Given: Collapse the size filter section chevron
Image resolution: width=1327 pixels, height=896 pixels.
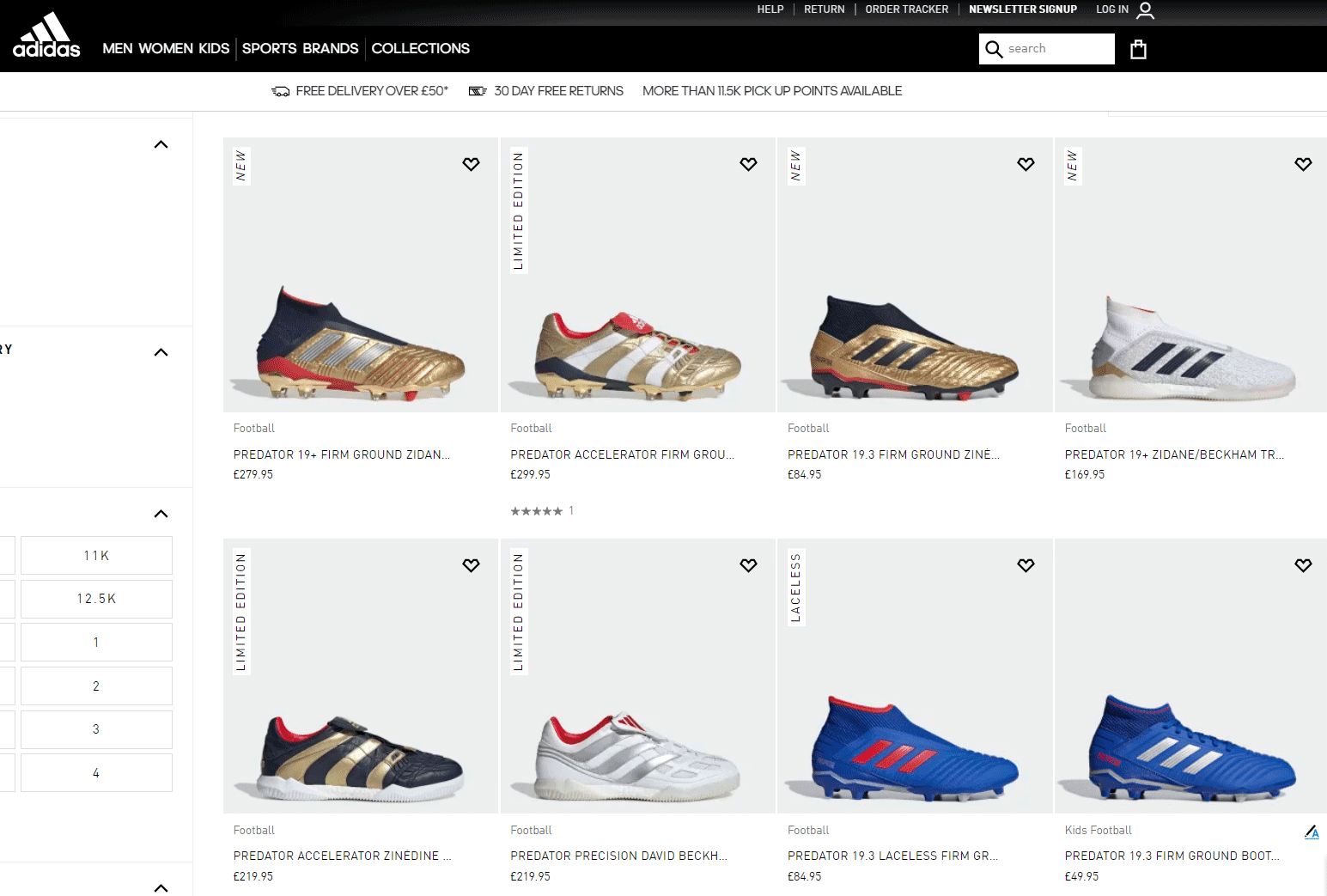Looking at the screenshot, I should tap(161, 514).
